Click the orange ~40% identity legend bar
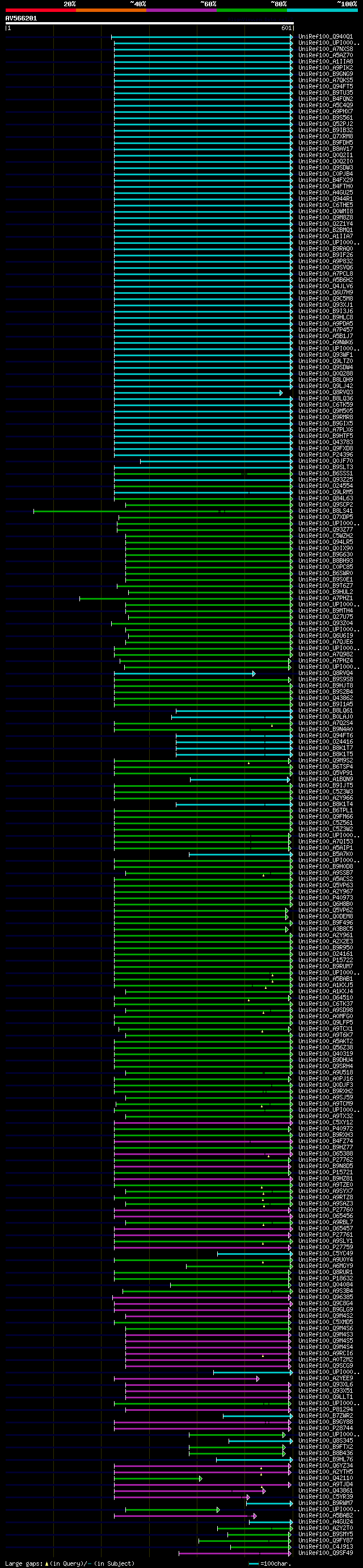The image size is (363, 1568). (x=111, y=10)
